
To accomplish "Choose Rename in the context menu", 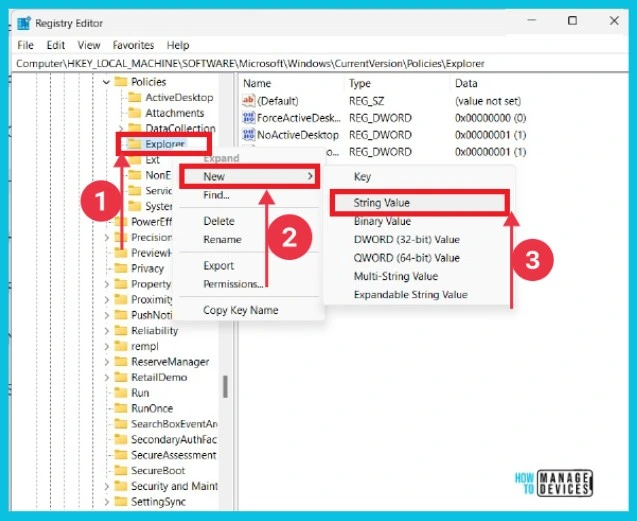I will 222,239.
